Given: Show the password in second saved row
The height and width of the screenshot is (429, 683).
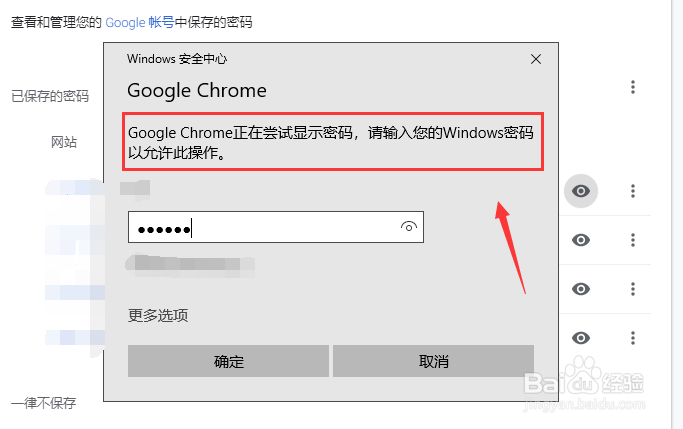Looking at the screenshot, I should 581,240.
